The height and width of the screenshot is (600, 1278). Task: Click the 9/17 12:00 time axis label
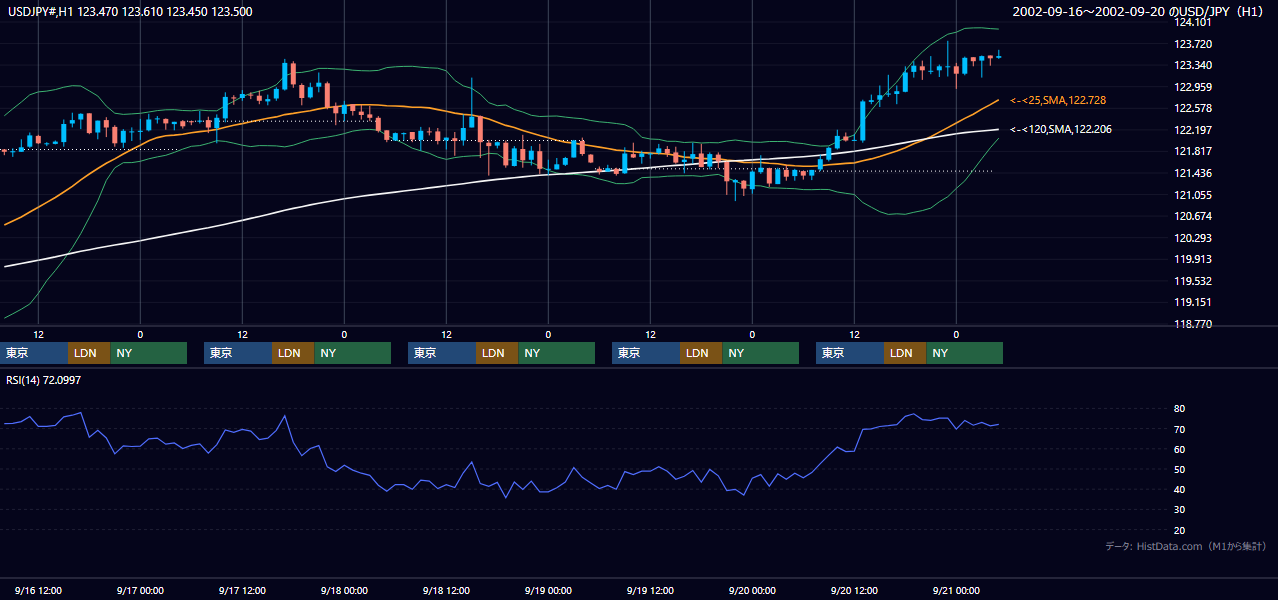pos(242,591)
